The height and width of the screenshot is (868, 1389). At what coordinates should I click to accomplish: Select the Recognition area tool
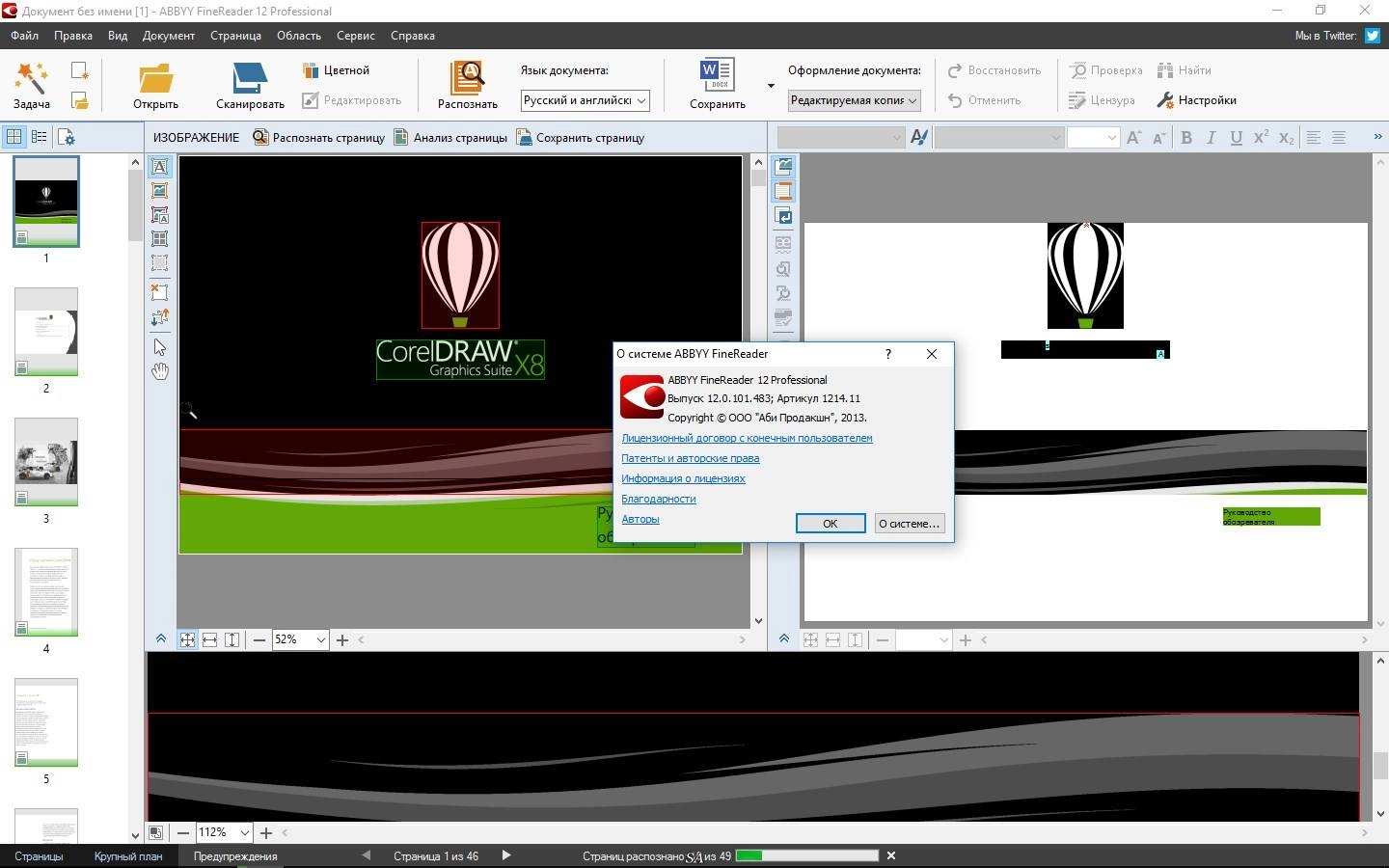point(159,262)
